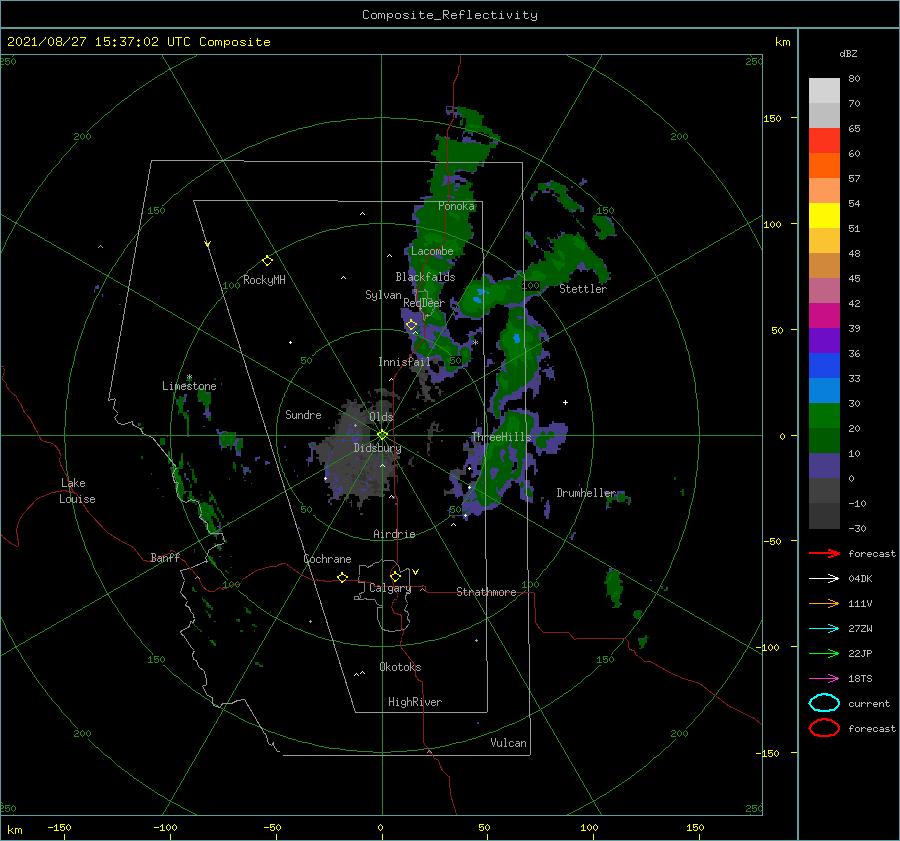
Task: Click the Limestone label
Action: (x=189, y=386)
